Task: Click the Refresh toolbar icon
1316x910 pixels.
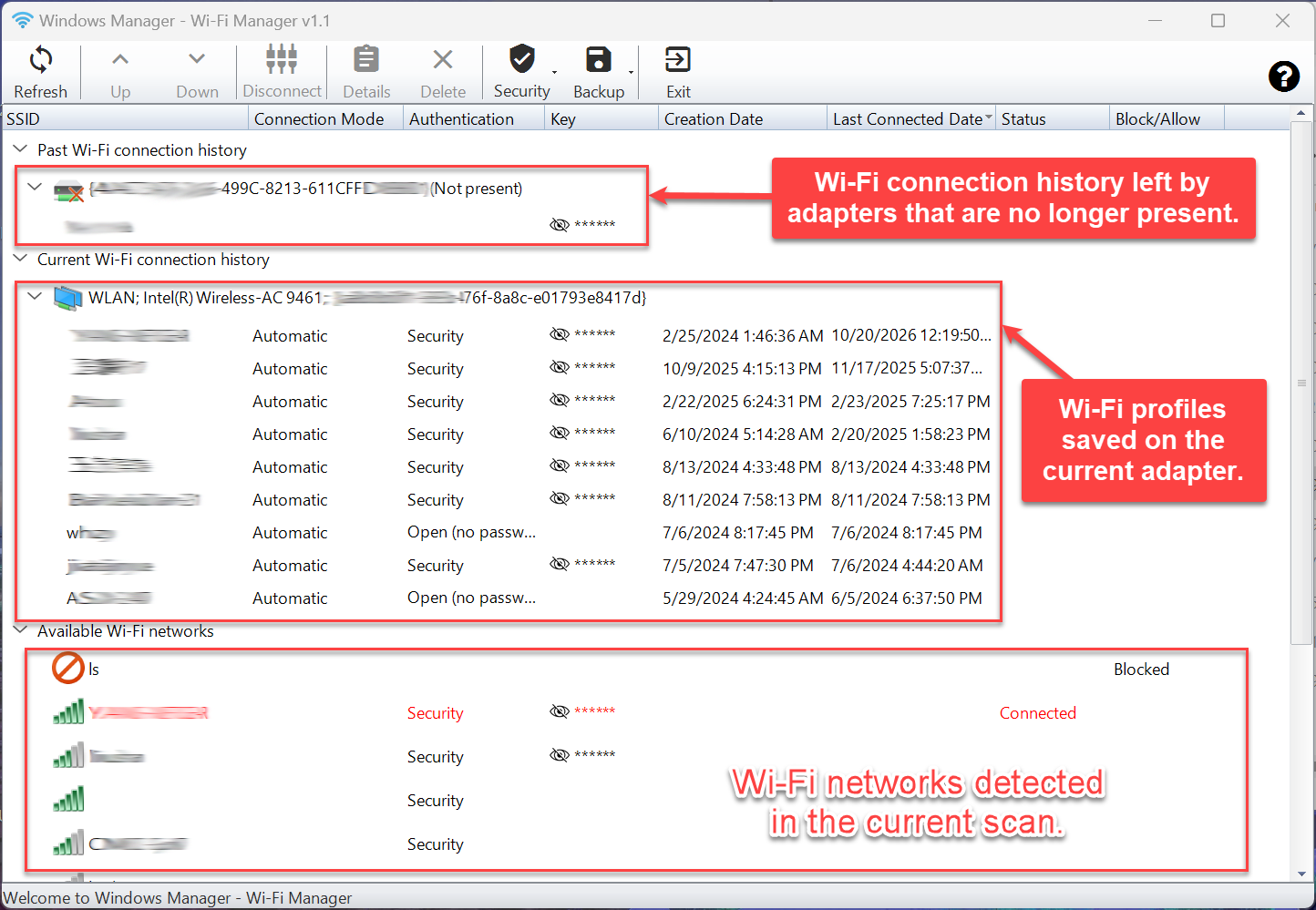Action: [x=40, y=60]
